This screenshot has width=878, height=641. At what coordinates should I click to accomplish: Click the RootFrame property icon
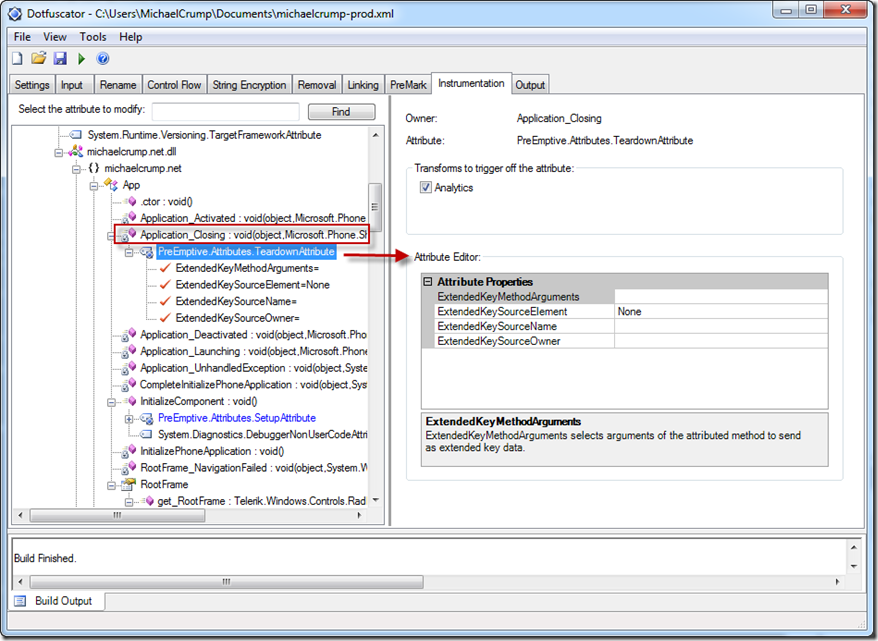click(x=129, y=484)
